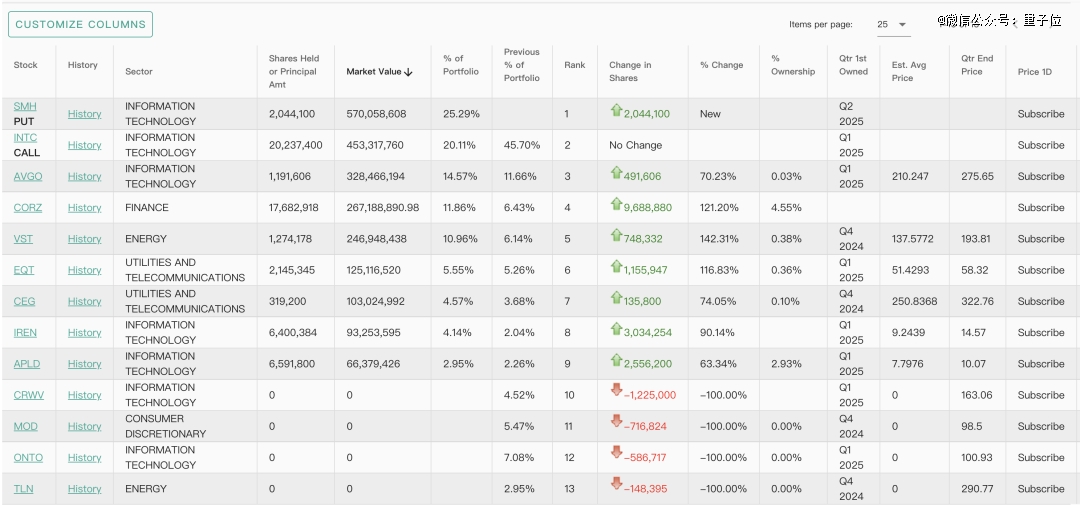Click the Sector column header
This screenshot has height=505, width=1080.
point(138,72)
